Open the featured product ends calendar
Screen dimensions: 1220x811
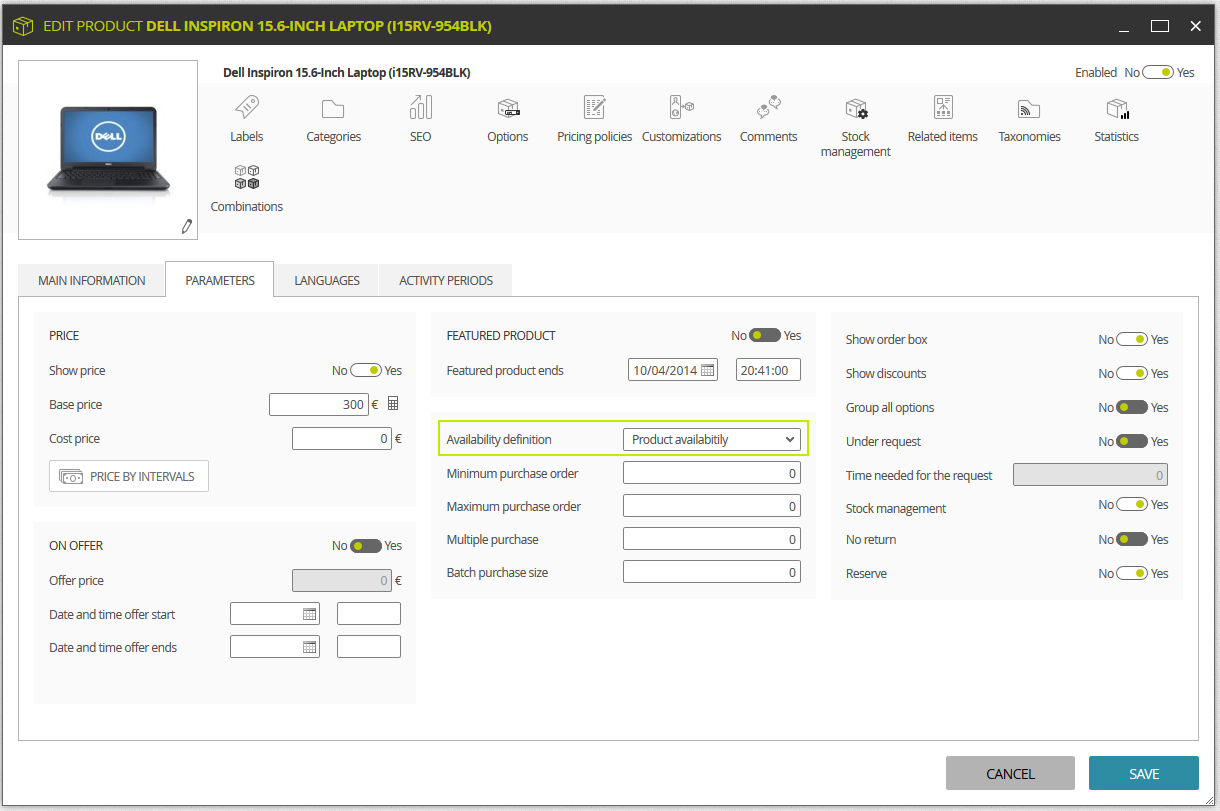pyautogui.click(x=708, y=370)
